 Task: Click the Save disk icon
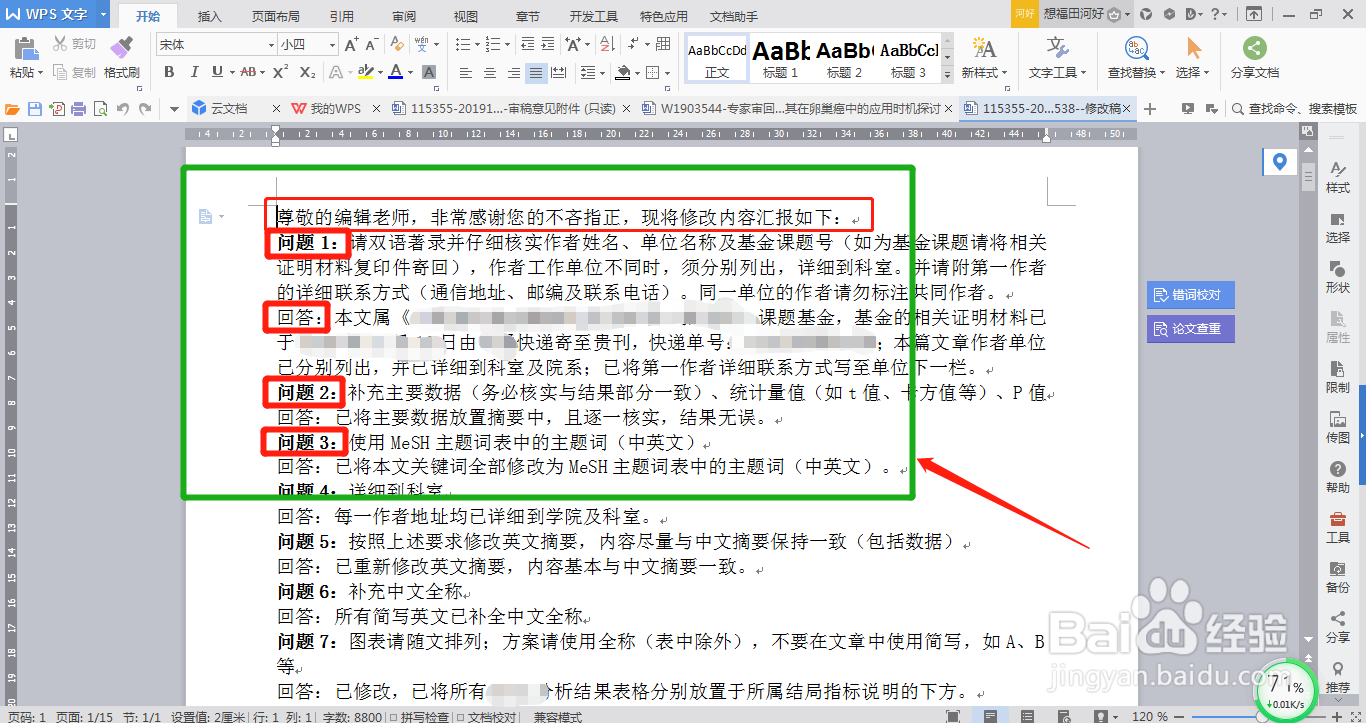coord(35,109)
